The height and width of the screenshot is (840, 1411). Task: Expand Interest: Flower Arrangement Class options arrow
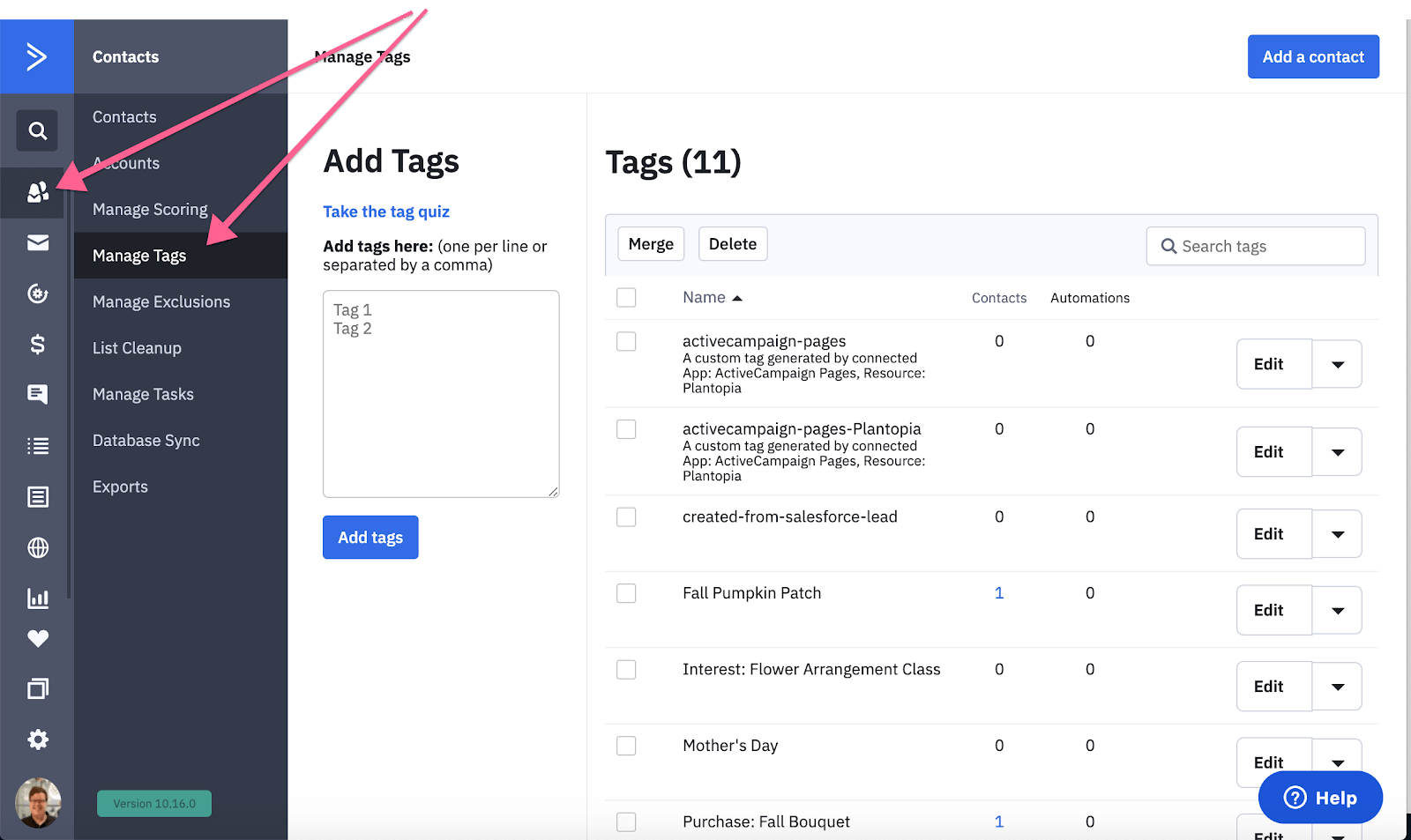(x=1337, y=687)
